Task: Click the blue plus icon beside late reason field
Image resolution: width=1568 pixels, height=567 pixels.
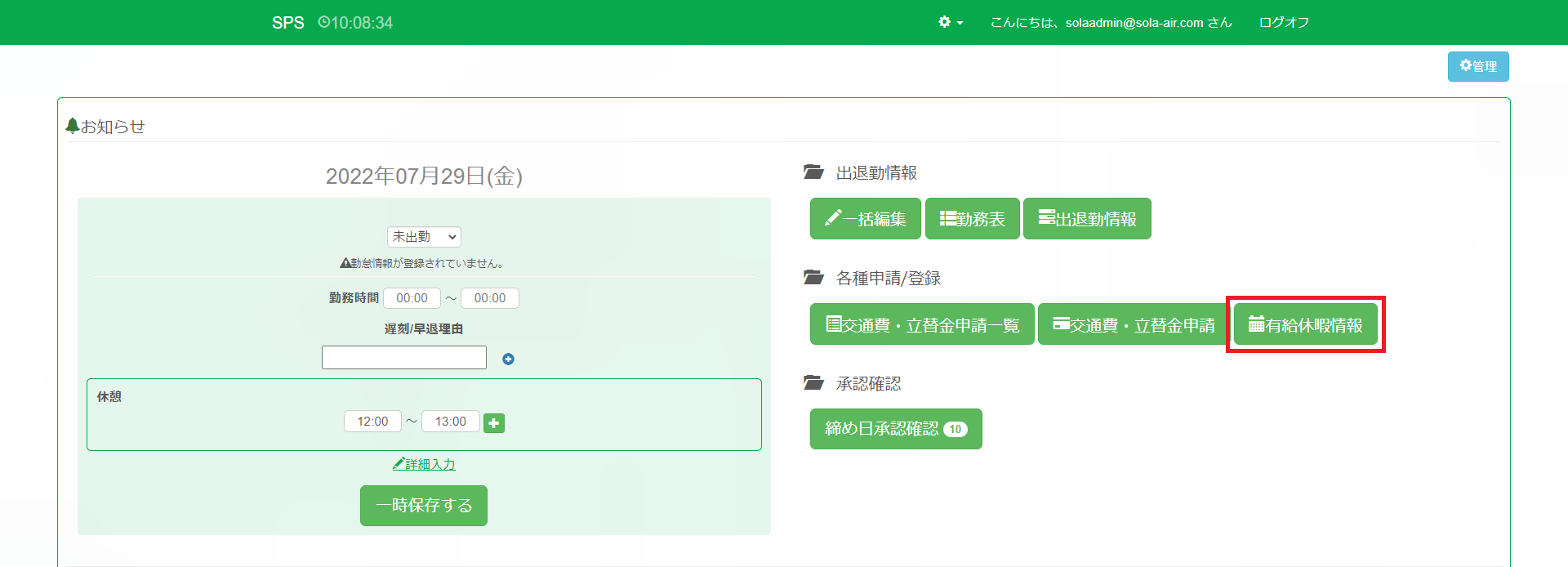Action: [508, 359]
